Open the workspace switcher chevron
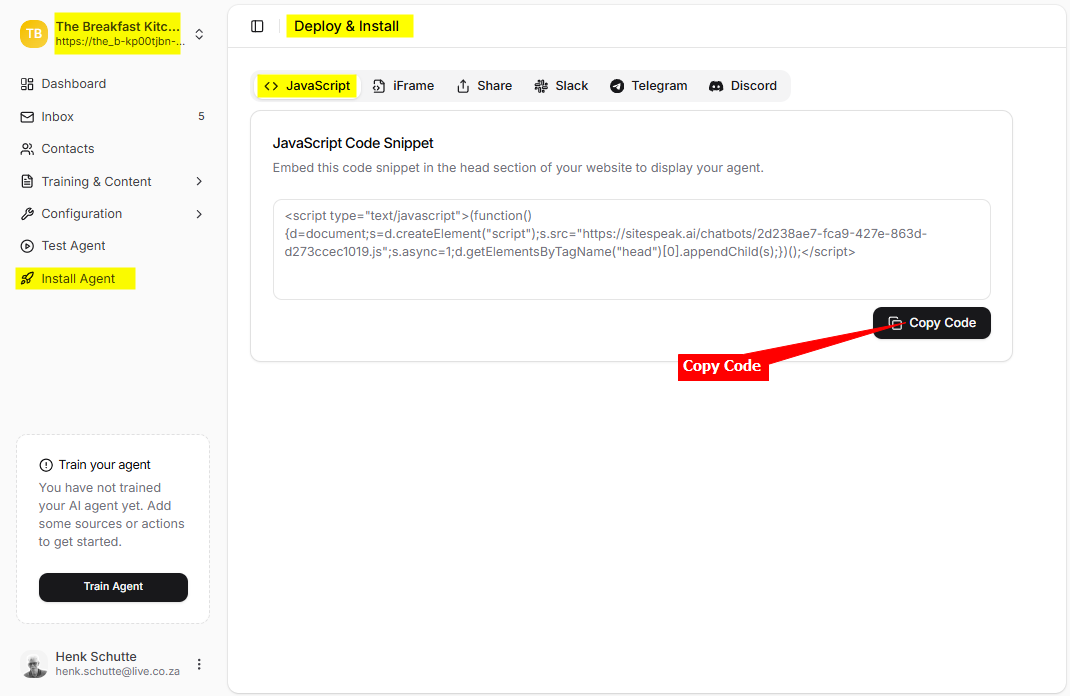 click(x=199, y=34)
